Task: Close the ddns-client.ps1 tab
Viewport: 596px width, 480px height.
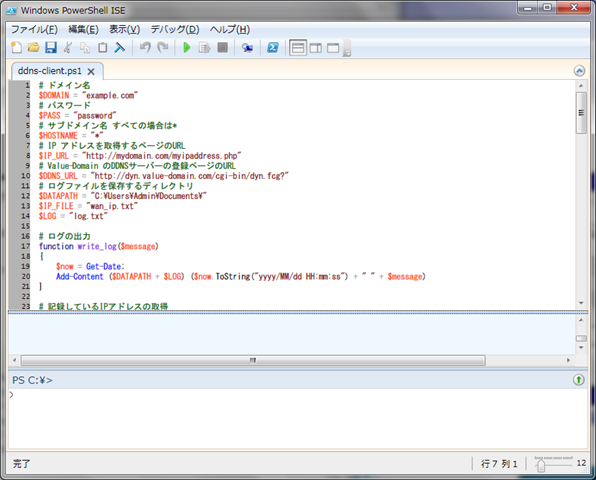Action: pyautogui.click(x=91, y=71)
